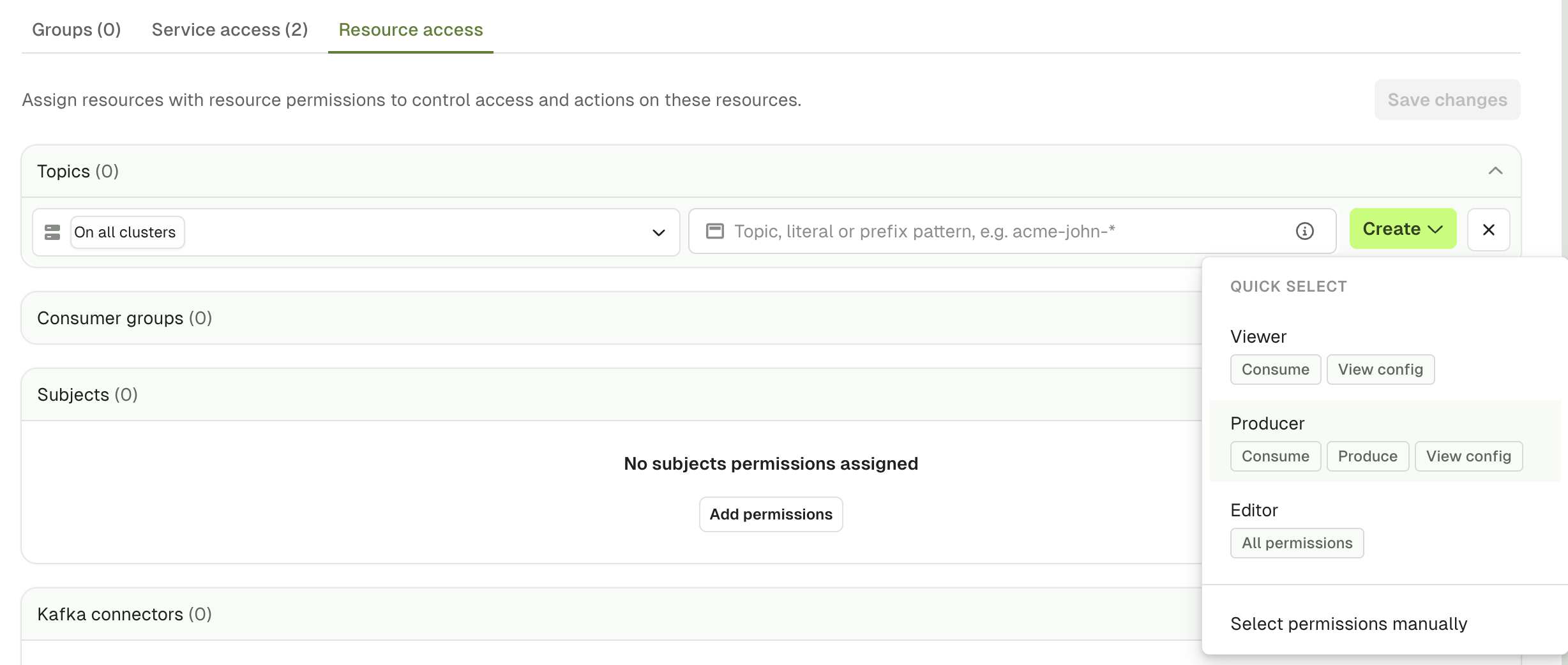This screenshot has width=1568, height=665.
Task: Click Add permissions under Subjects
Action: coord(771,514)
